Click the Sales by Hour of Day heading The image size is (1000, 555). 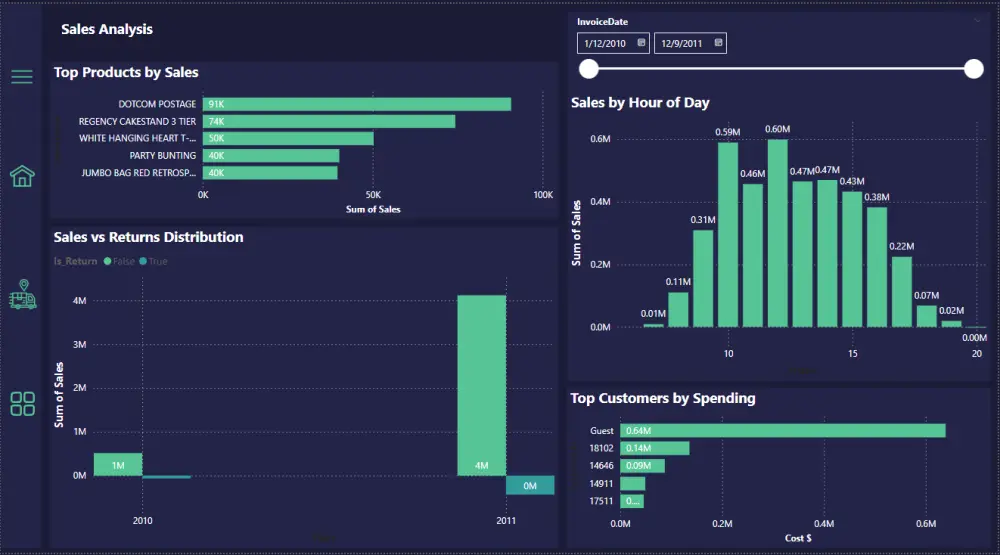point(640,103)
